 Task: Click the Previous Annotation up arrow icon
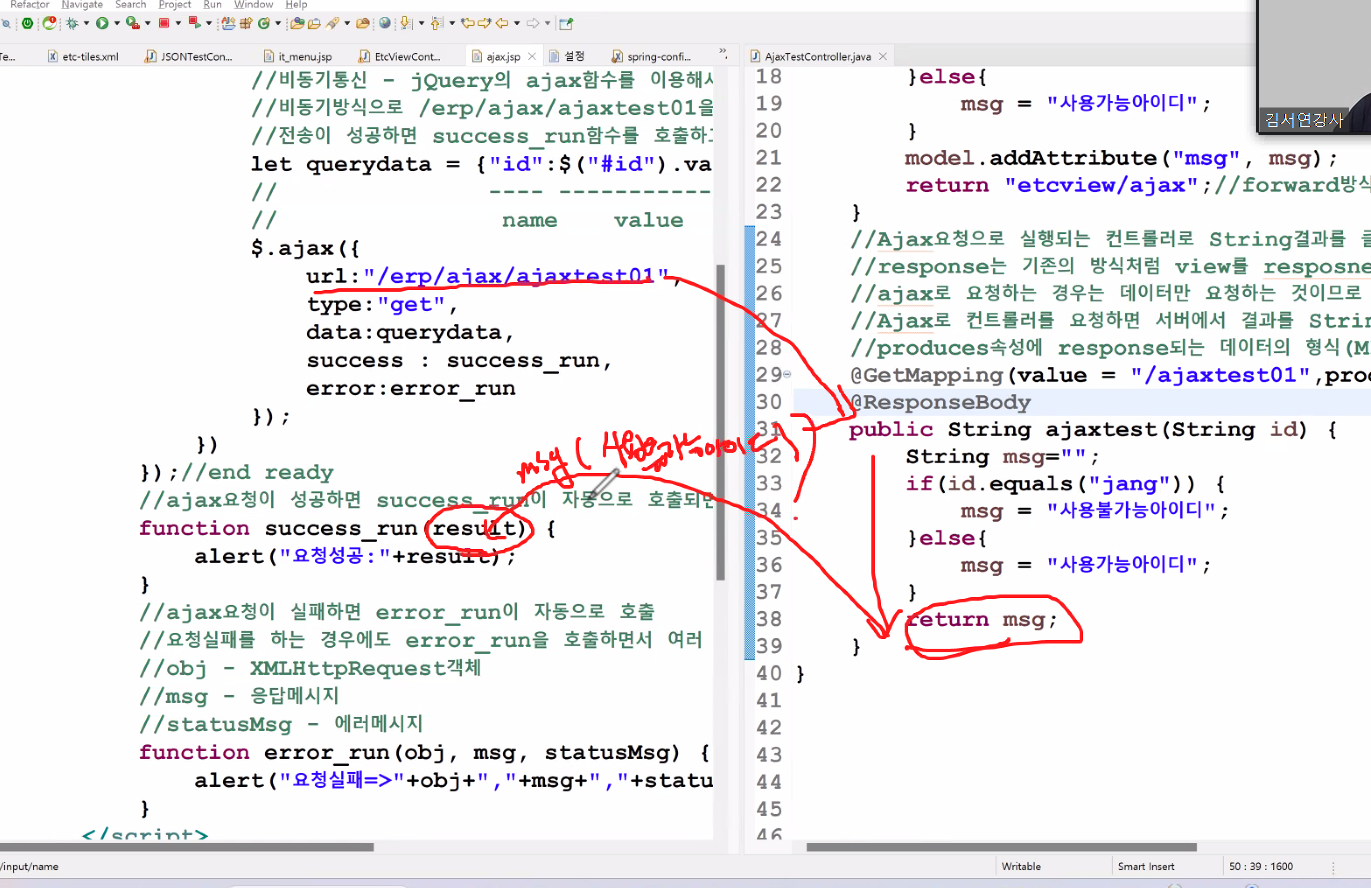click(435, 22)
